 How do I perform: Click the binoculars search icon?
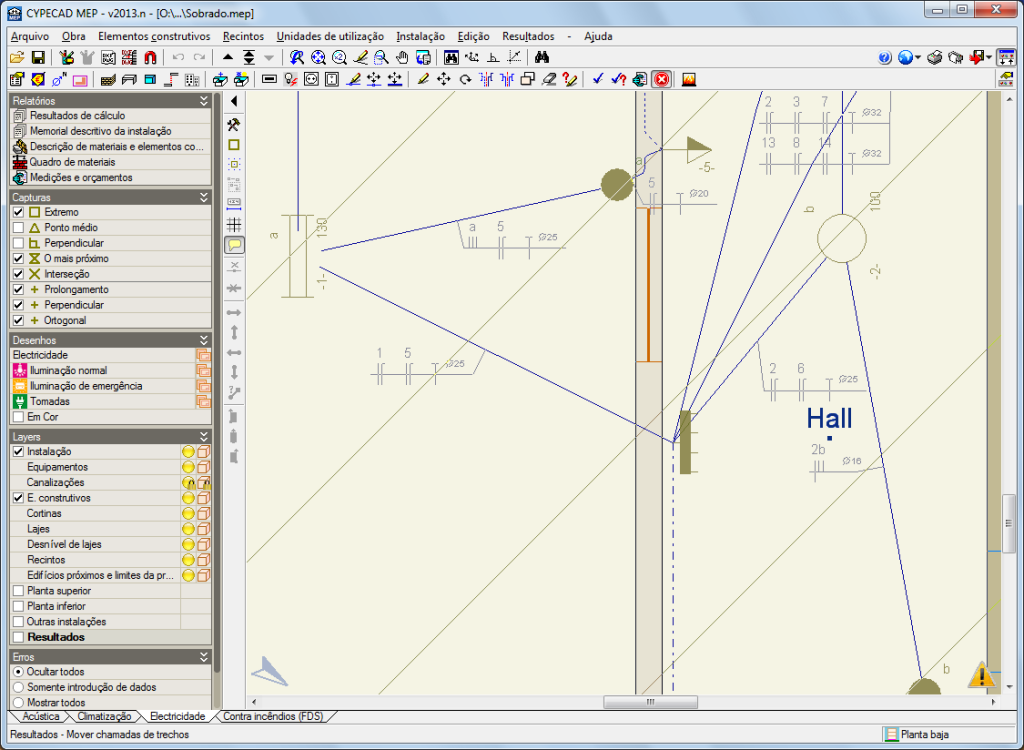pos(543,58)
